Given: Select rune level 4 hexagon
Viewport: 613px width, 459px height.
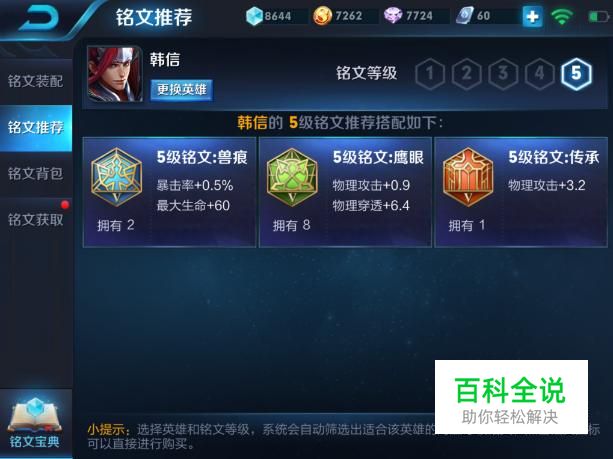Looking at the screenshot, I should point(540,74).
